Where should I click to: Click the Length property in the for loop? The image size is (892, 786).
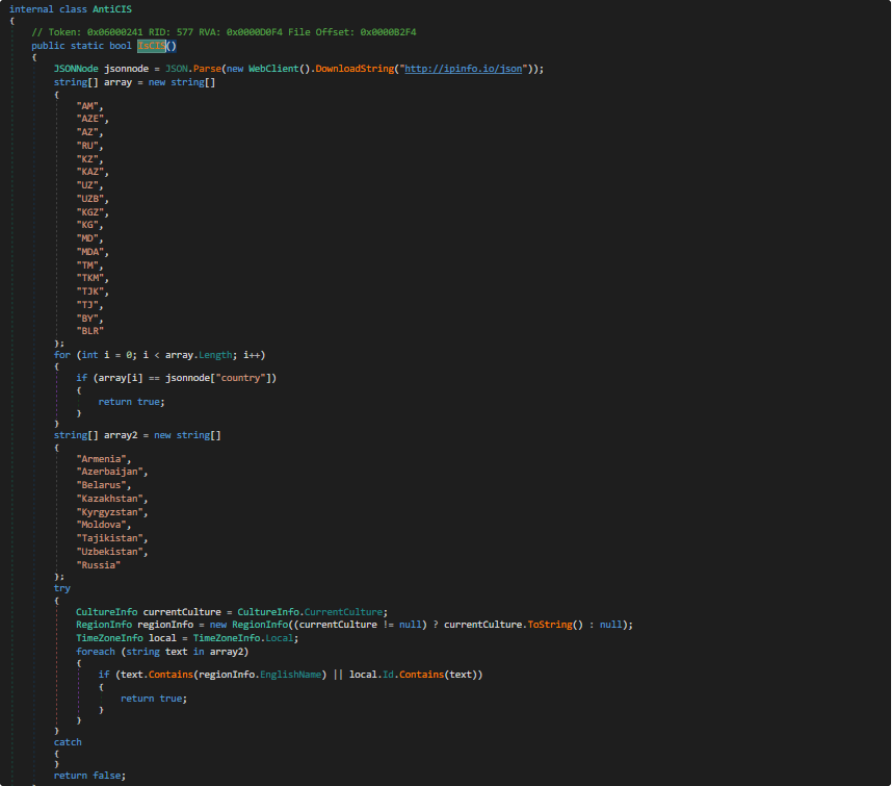pyautogui.click(x=211, y=355)
